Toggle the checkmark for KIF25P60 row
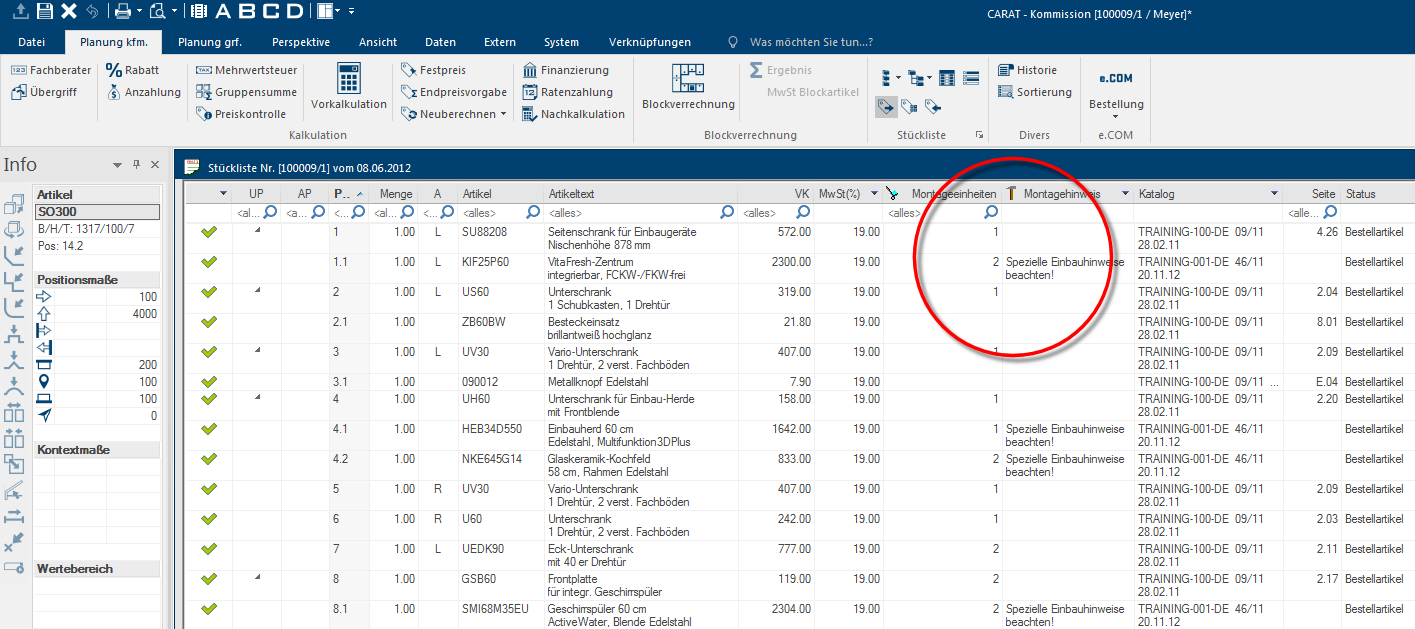This screenshot has width=1415, height=629. tap(209, 262)
